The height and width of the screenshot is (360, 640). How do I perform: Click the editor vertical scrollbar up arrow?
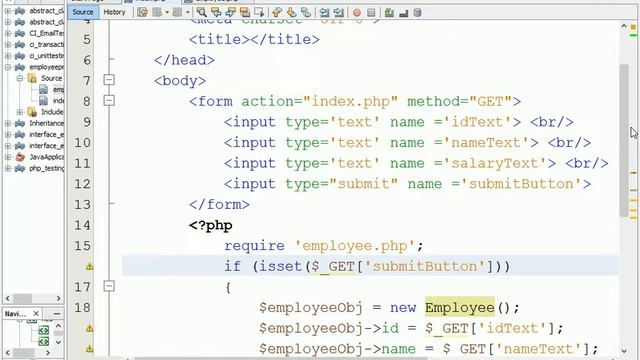[624, 26]
